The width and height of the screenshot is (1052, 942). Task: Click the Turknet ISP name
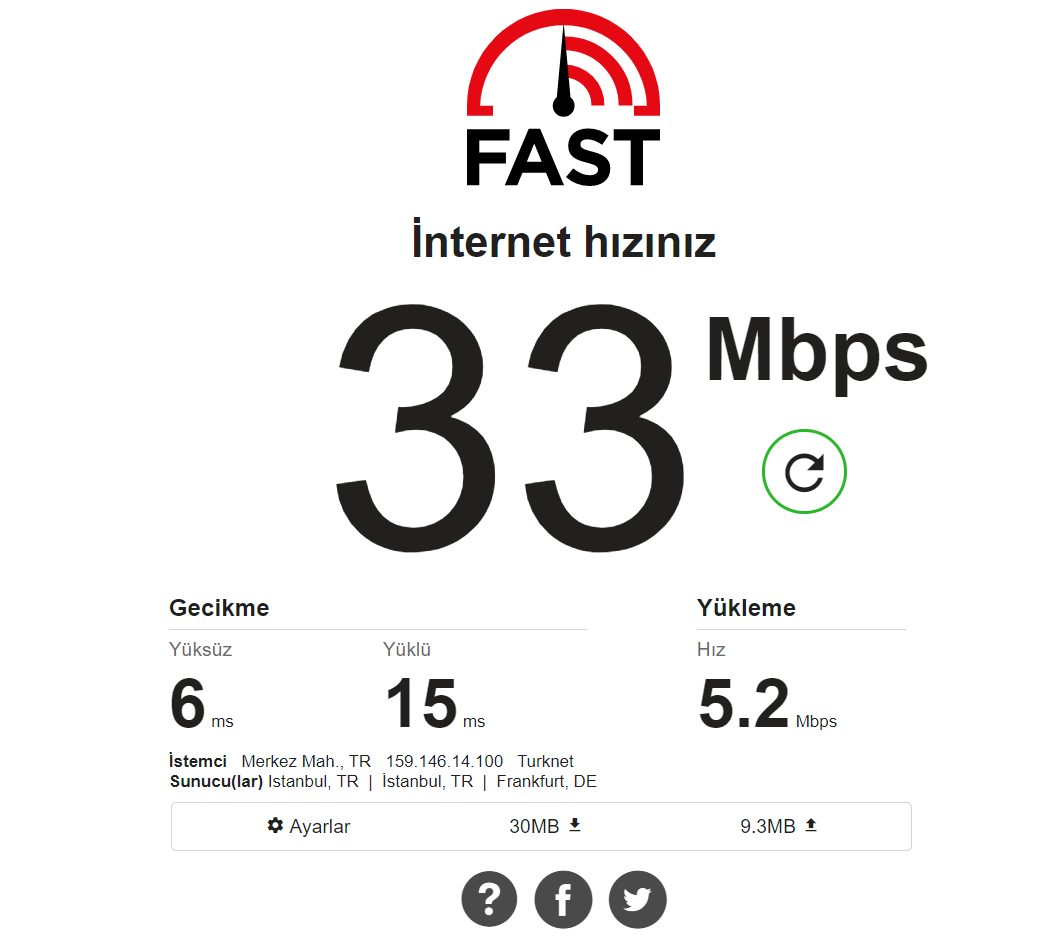click(x=545, y=761)
